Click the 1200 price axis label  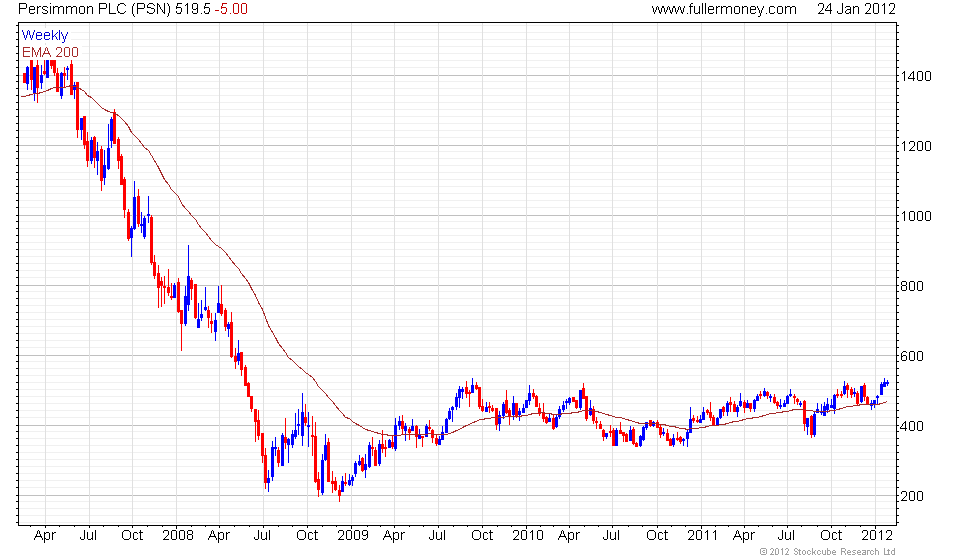point(916,146)
